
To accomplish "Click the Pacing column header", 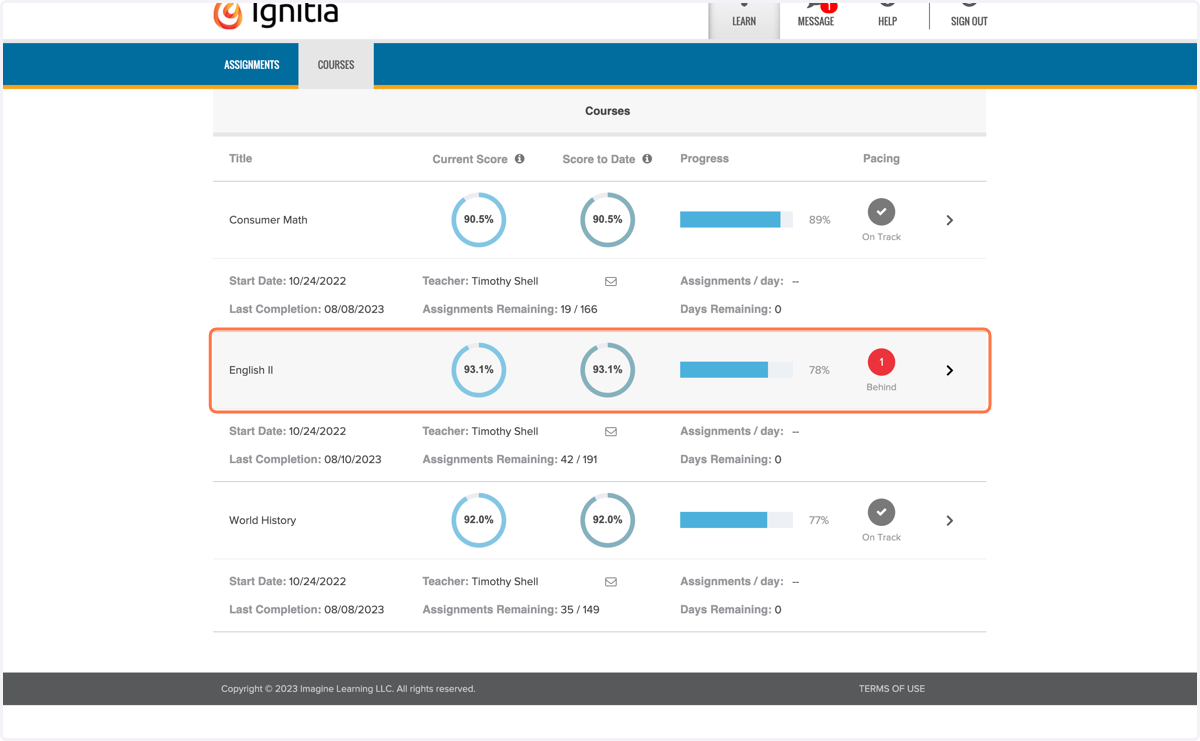I will (x=881, y=159).
